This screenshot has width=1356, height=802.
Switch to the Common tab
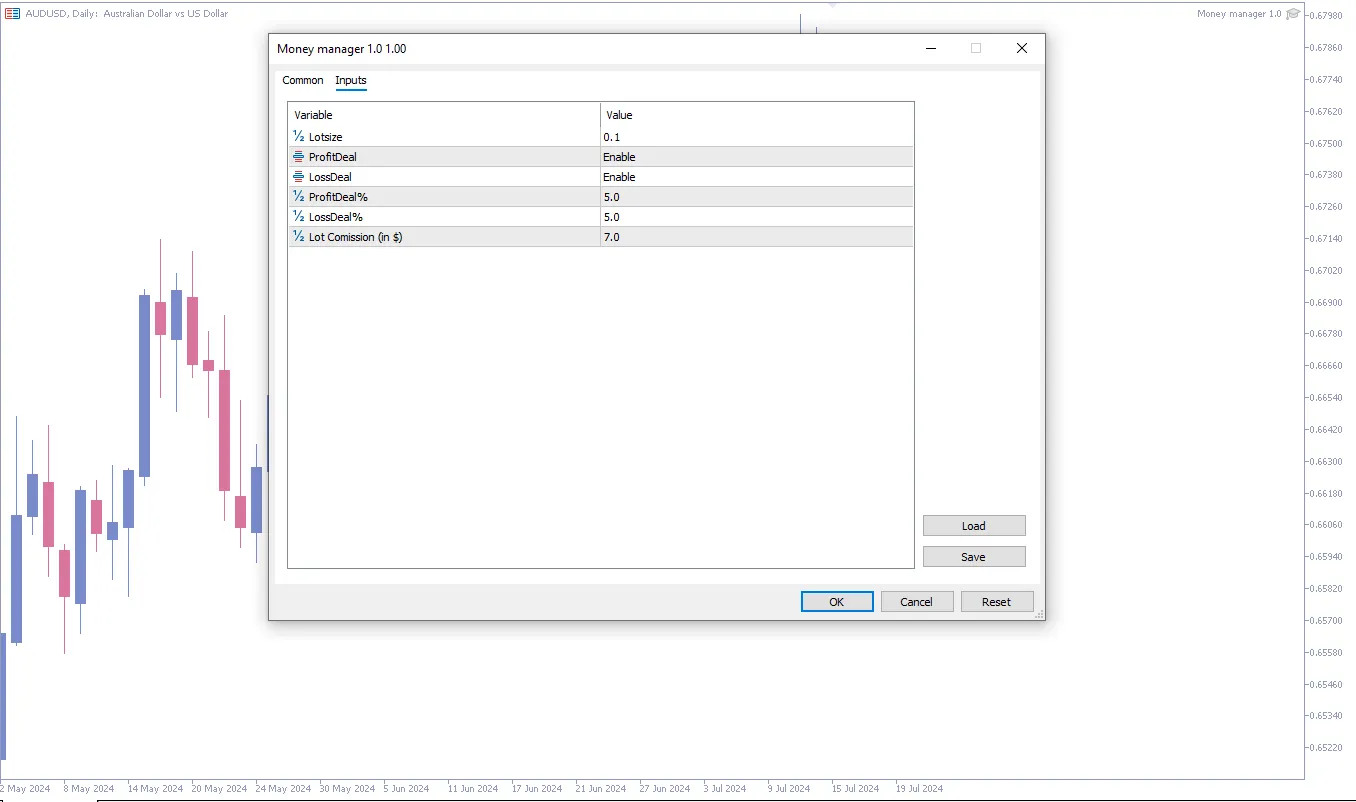click(x=303, y=81)
